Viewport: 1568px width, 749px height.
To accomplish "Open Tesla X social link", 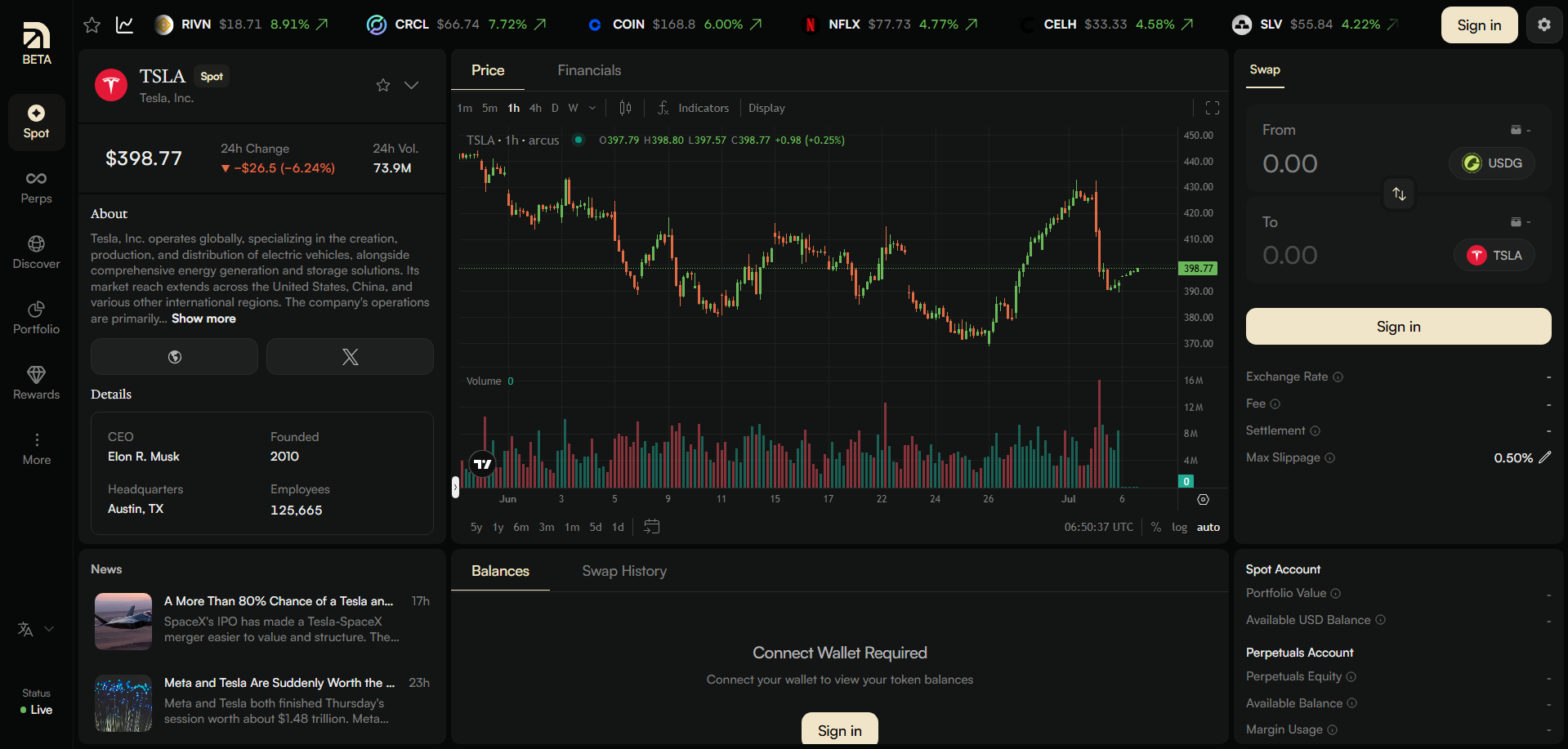I will pyautogui.click(x=350, y=357).
